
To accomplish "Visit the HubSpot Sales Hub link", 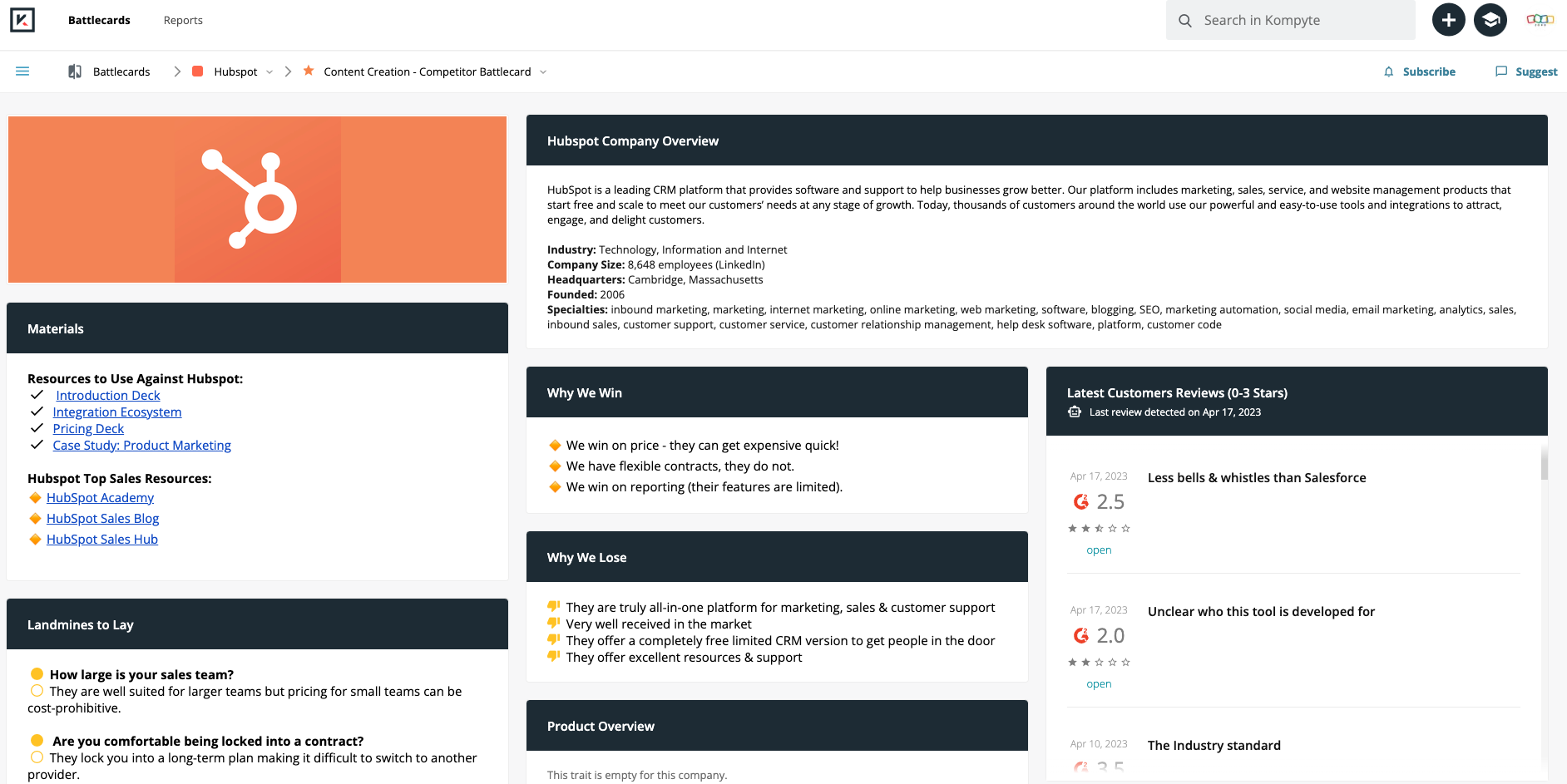I will tap(102, 540).
